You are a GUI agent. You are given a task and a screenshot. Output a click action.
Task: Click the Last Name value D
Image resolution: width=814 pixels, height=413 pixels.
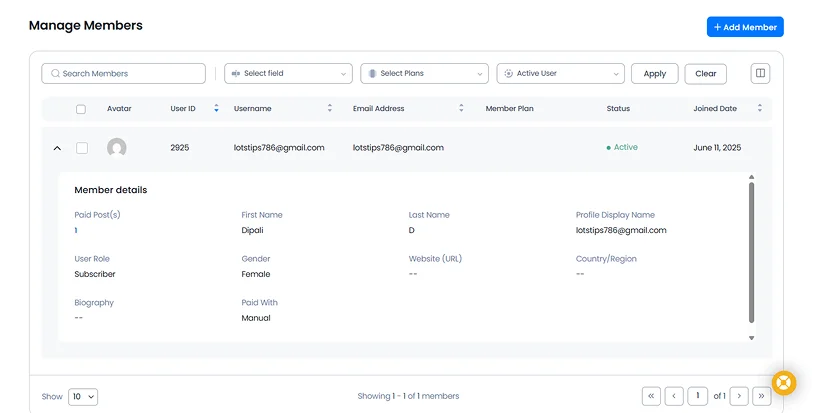coord(412,230)
